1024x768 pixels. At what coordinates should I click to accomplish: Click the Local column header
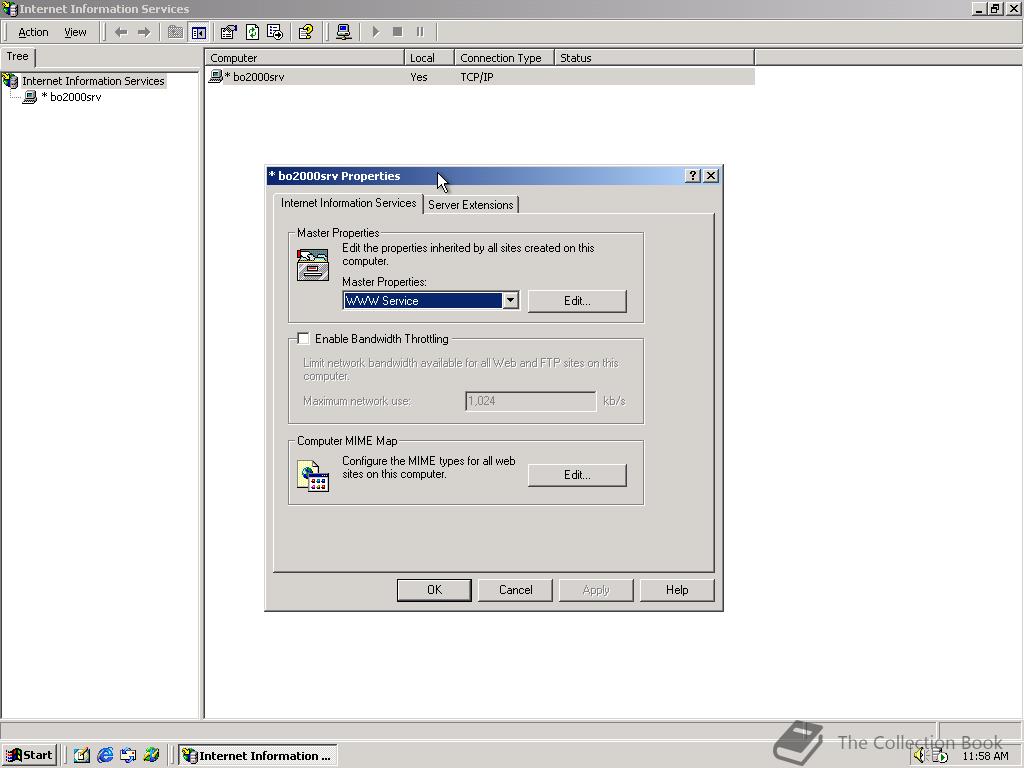pos(429,58)
